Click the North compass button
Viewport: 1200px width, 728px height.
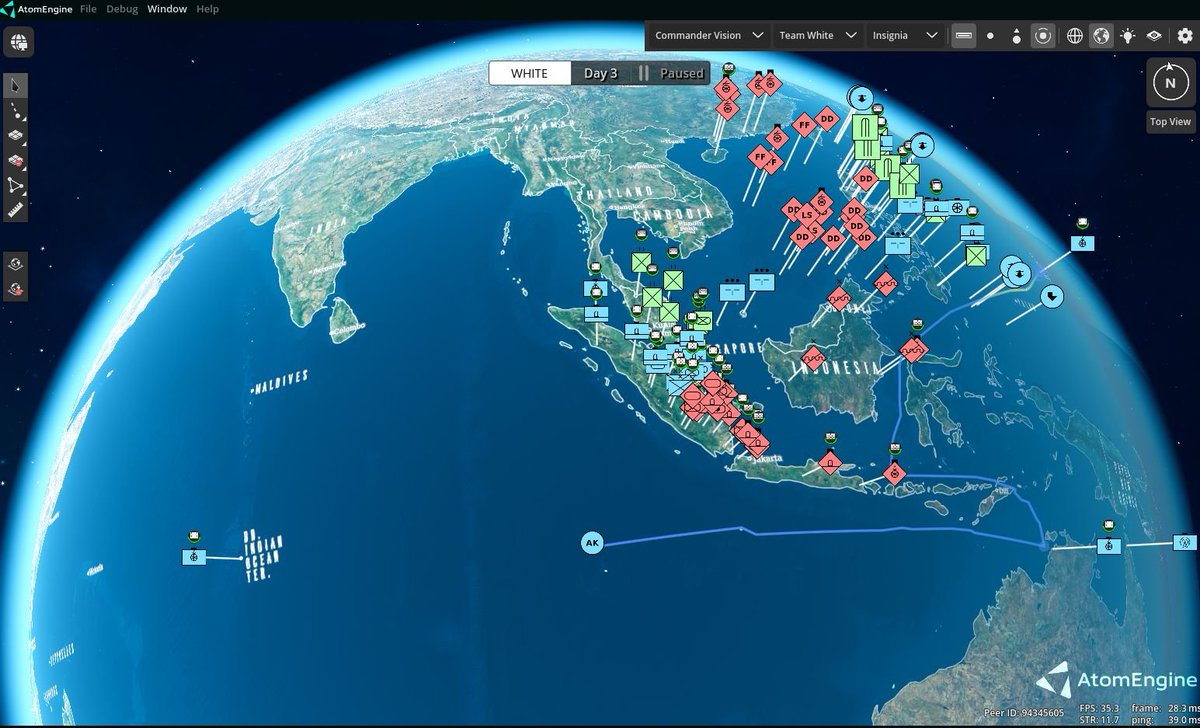tap(1170, 82)
